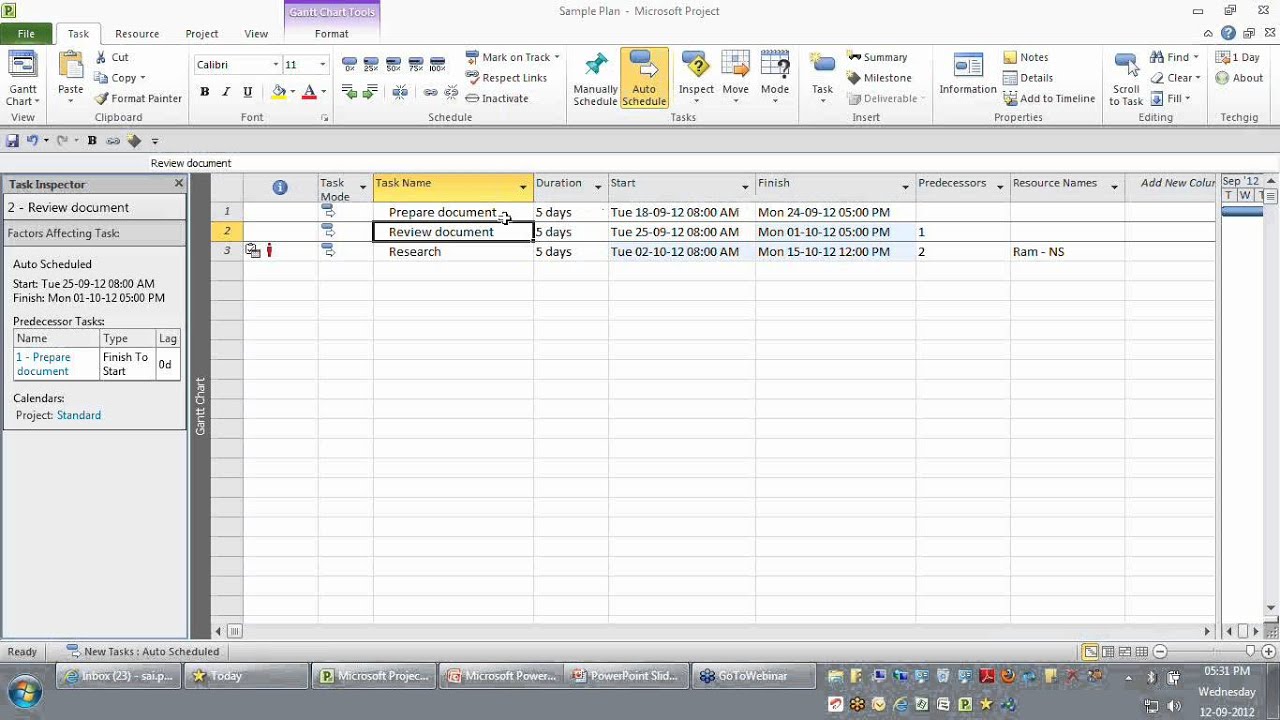Open the Task Name column filter
This screenshot has height=720, width=1280.
tap(523, 187)
